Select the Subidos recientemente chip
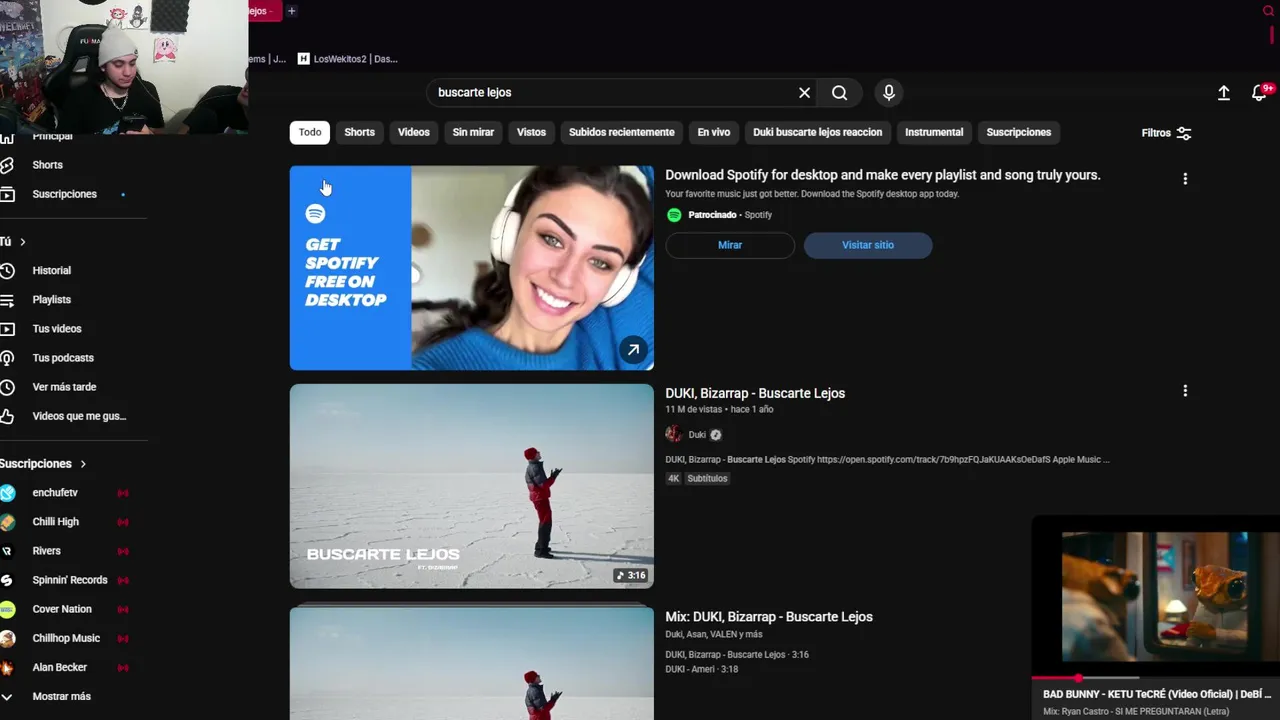The width and height of the screenshot is (1280, 720). tap(621, 132)
